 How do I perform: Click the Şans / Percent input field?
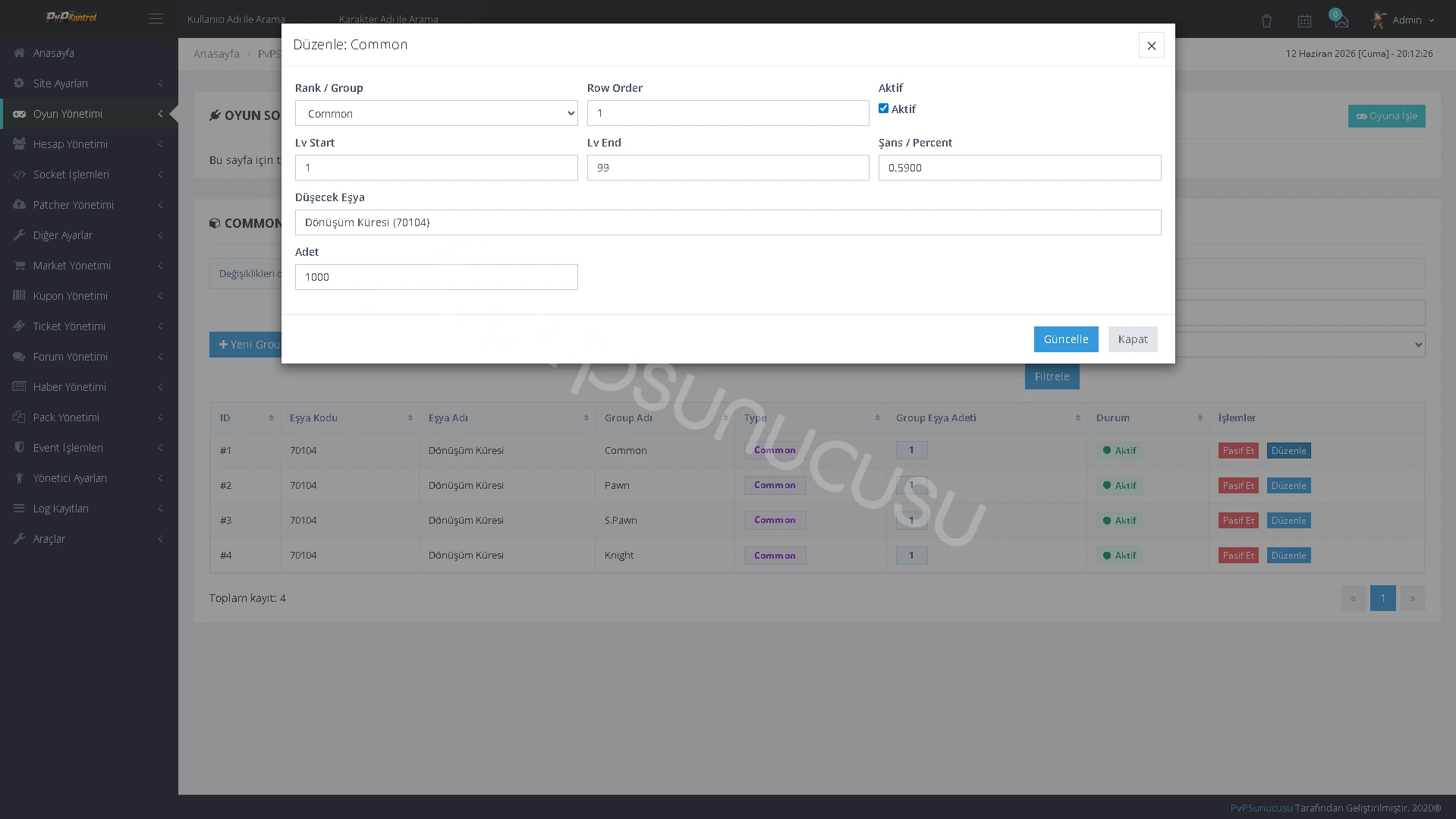coord(1020,168)
